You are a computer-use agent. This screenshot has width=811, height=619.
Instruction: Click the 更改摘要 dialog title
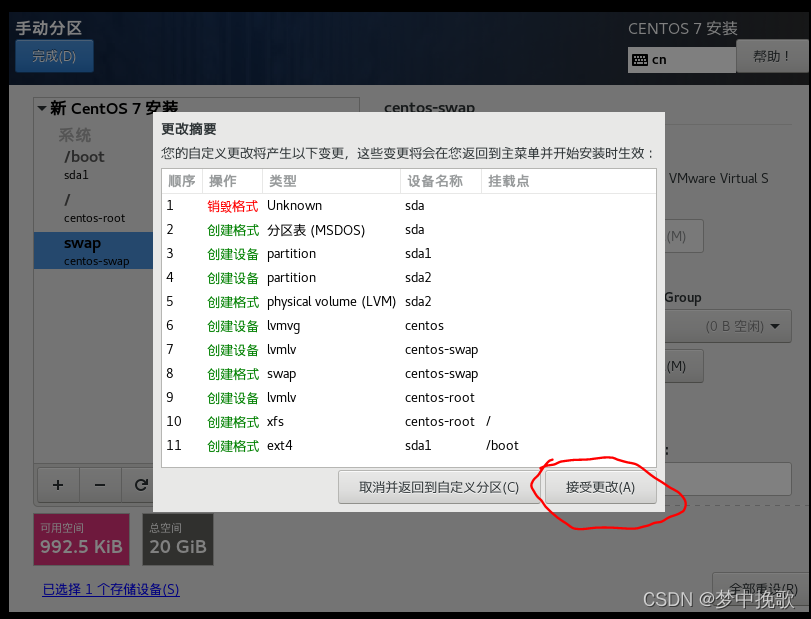click(x=189, y=129)
